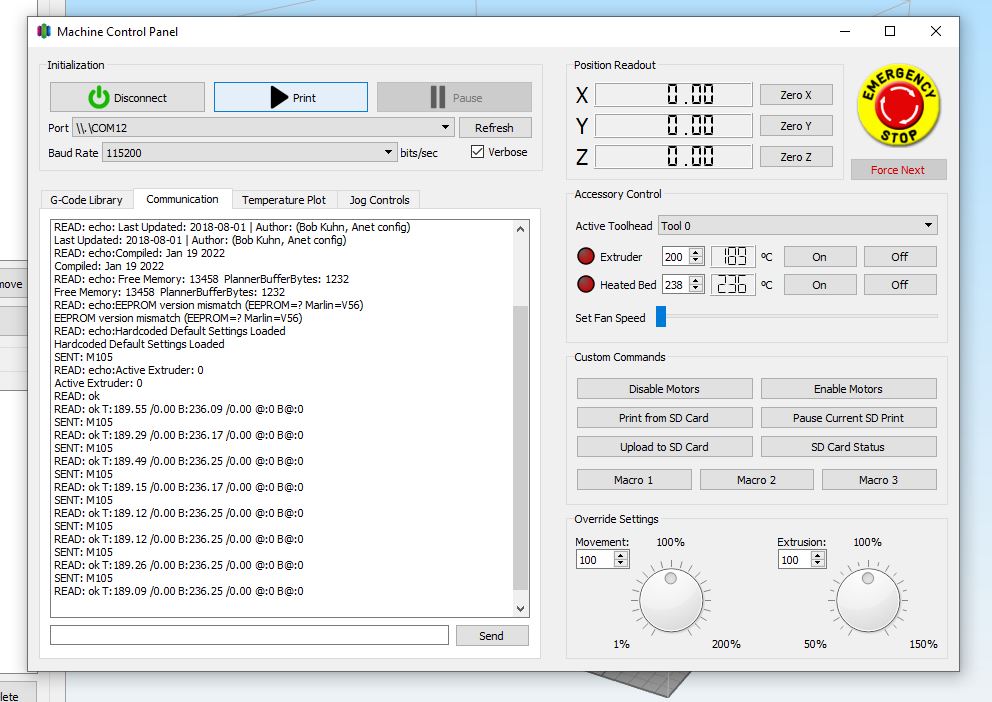Click the Emergency Stop icon

(x=898, y=108)
